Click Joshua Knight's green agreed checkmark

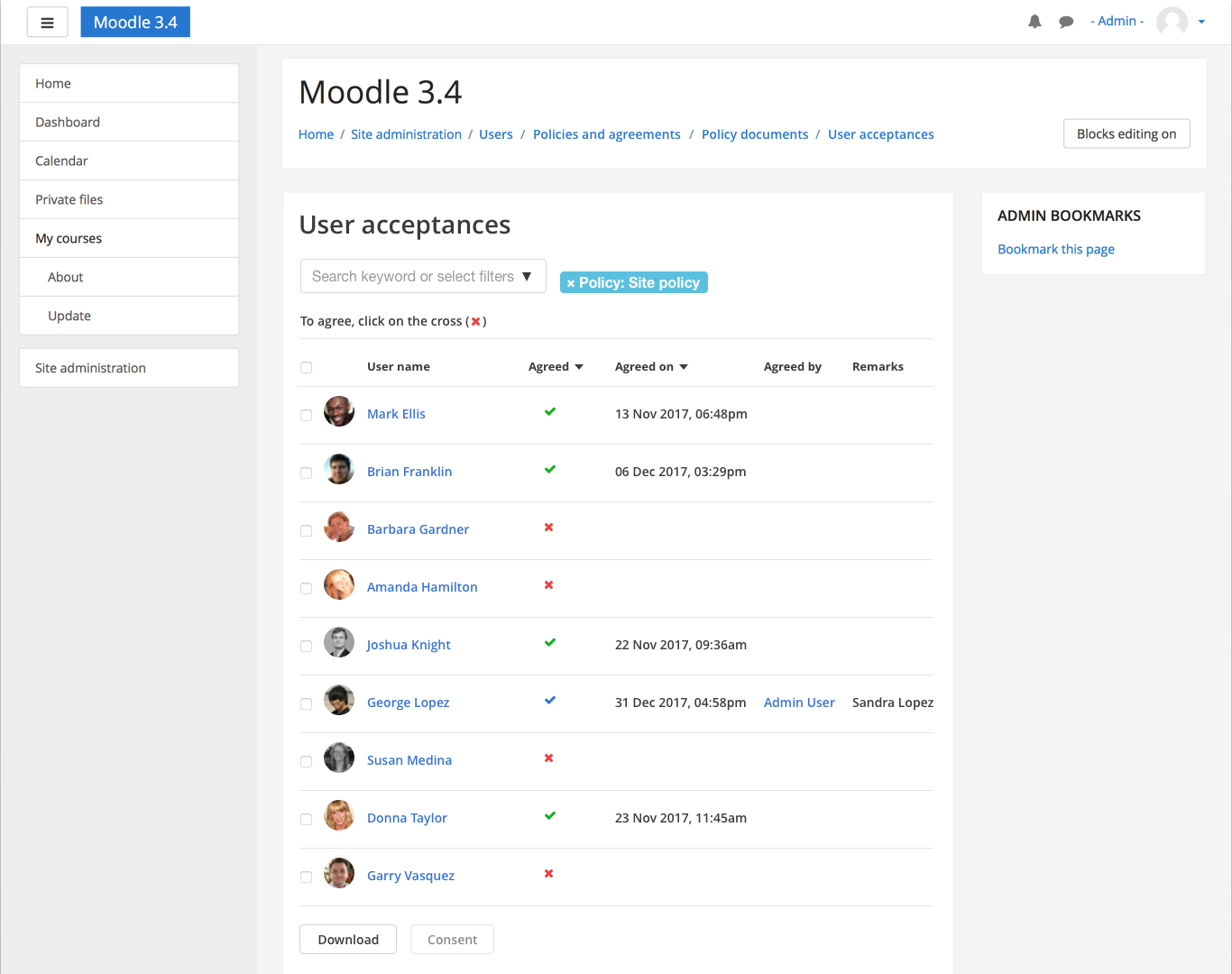[x=550, y=643]
